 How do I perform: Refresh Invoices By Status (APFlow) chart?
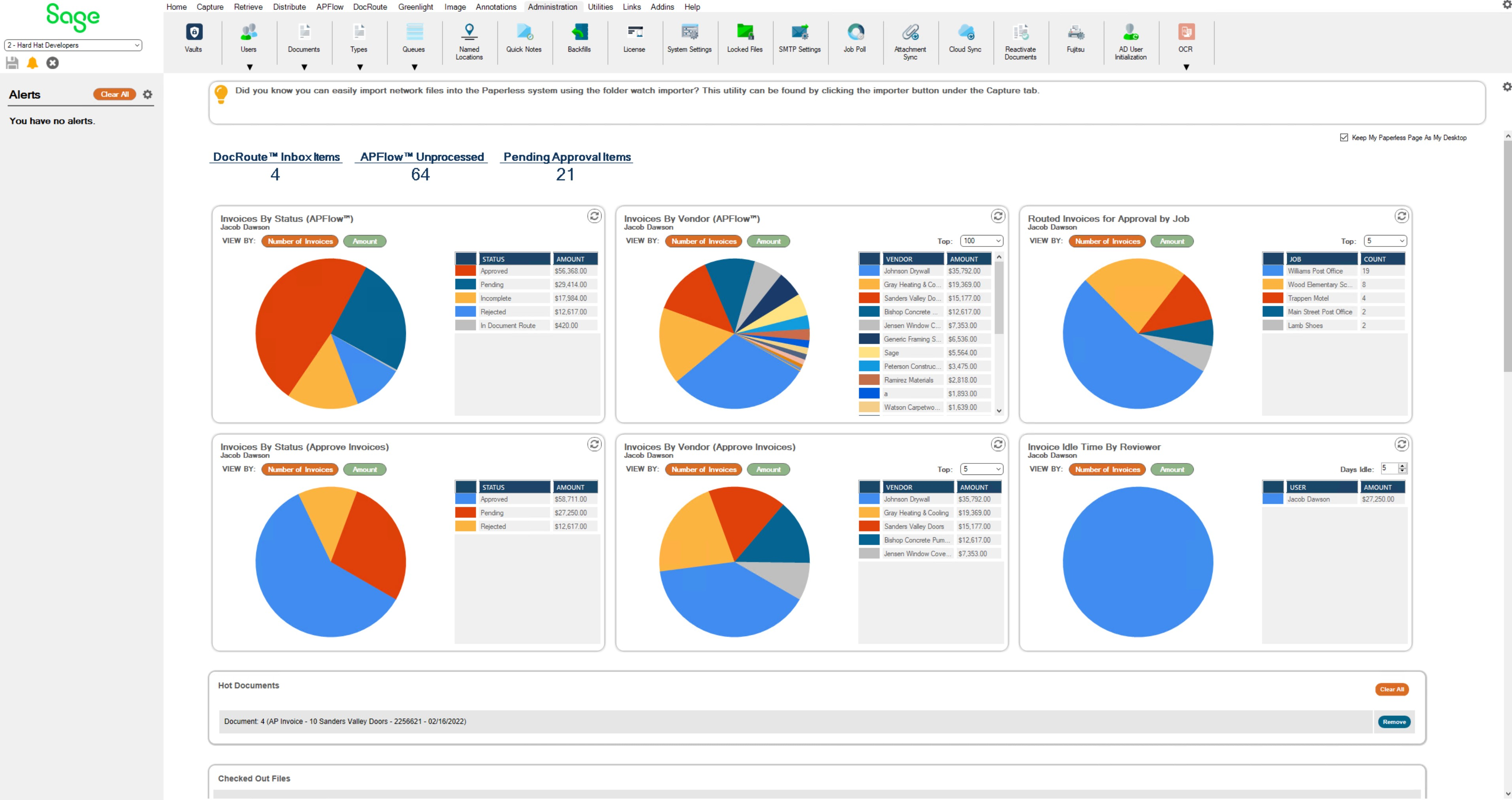click(x=594, y=216)
